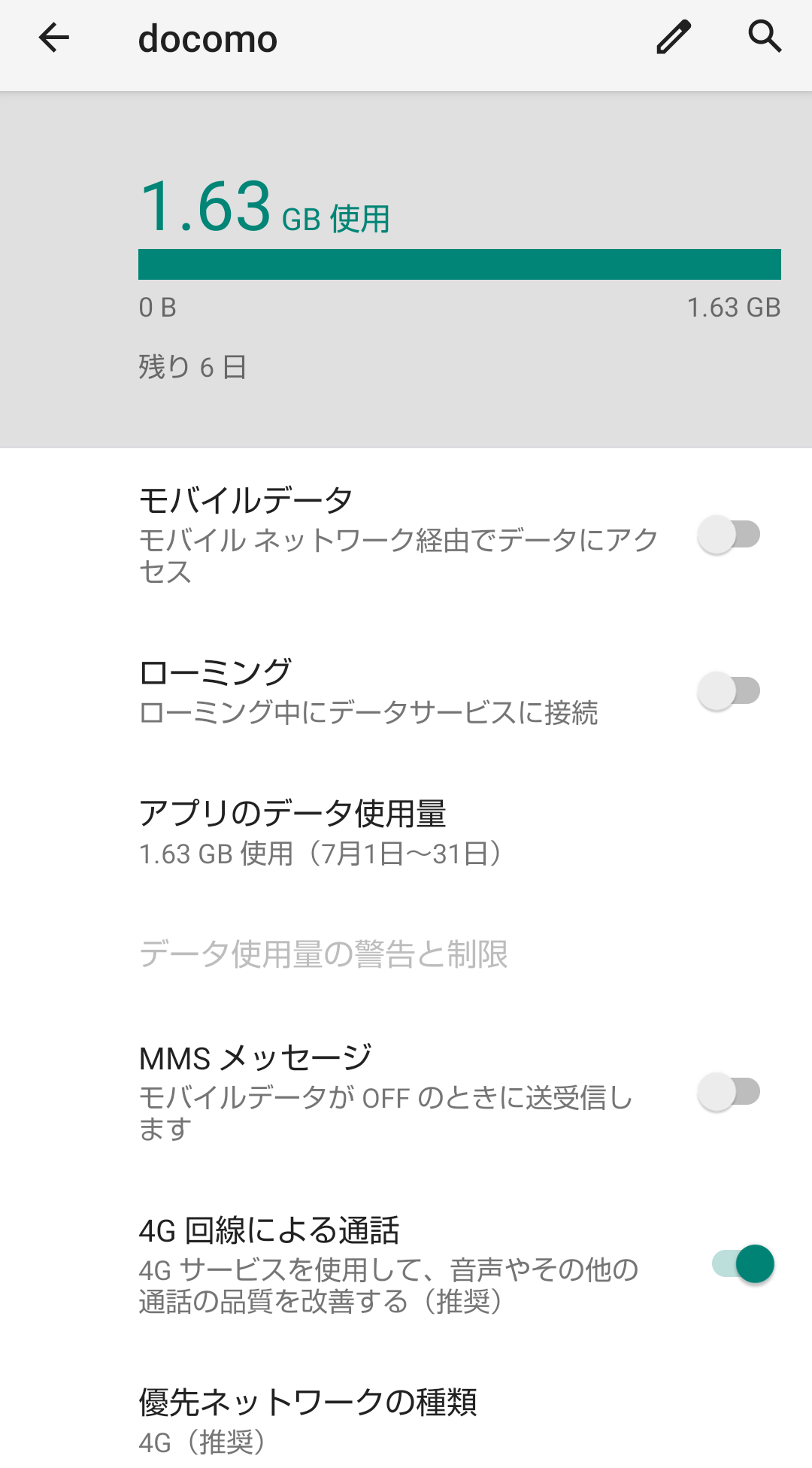Tap the green data usage bar
This screenshot has height=1468, width=812.
click(x=459, y=265)
